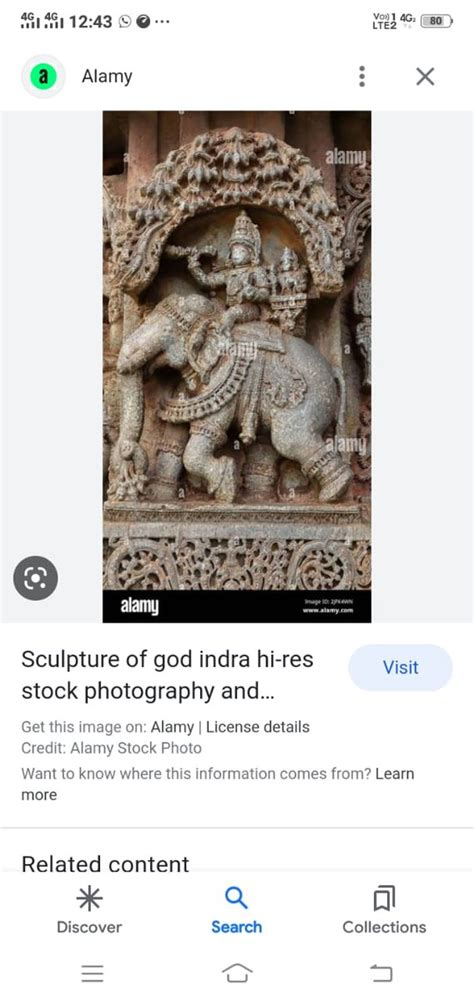Tap the Discover asterisk icon

89,899
